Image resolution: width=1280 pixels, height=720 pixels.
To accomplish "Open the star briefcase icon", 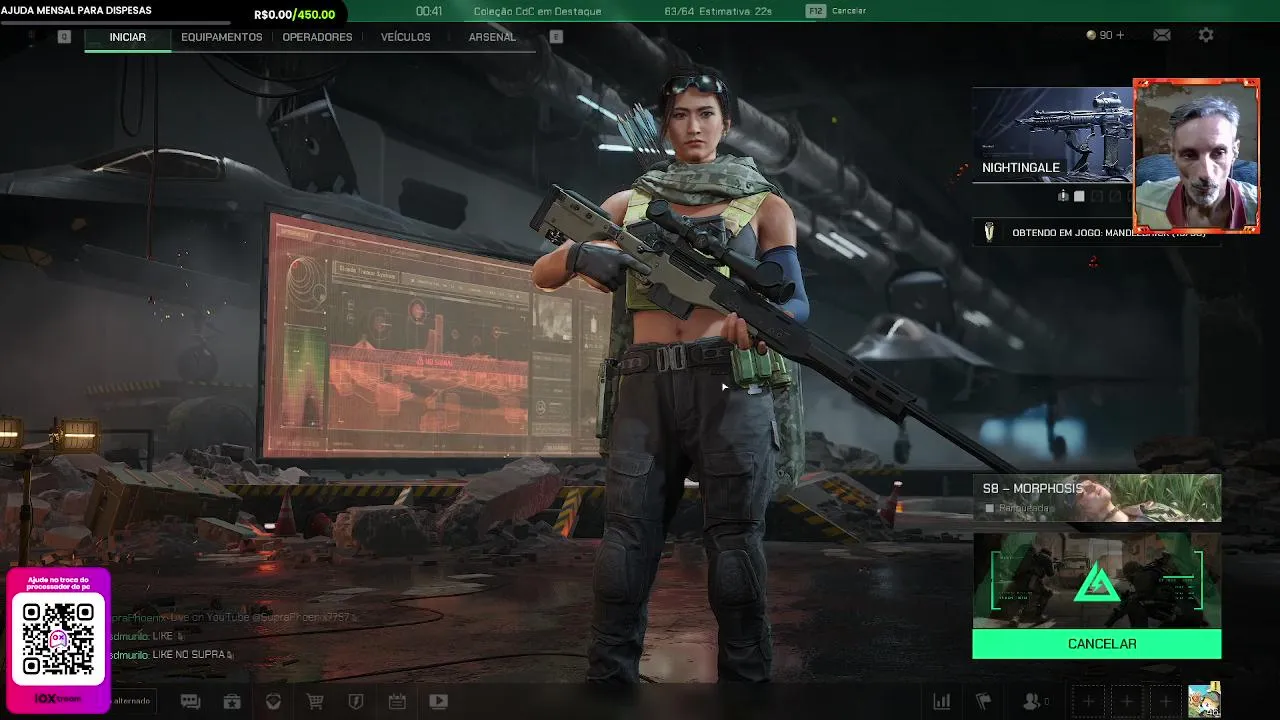I will 232,702.
